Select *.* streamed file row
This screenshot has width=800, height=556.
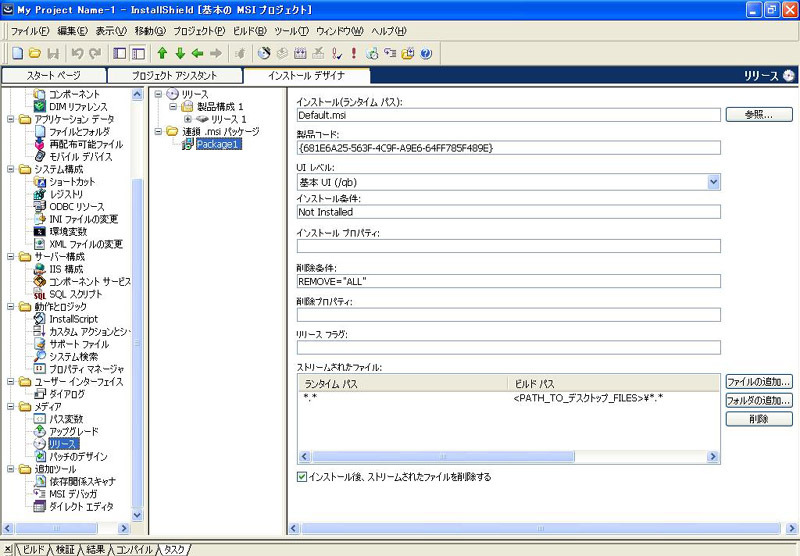click(509, 398)
